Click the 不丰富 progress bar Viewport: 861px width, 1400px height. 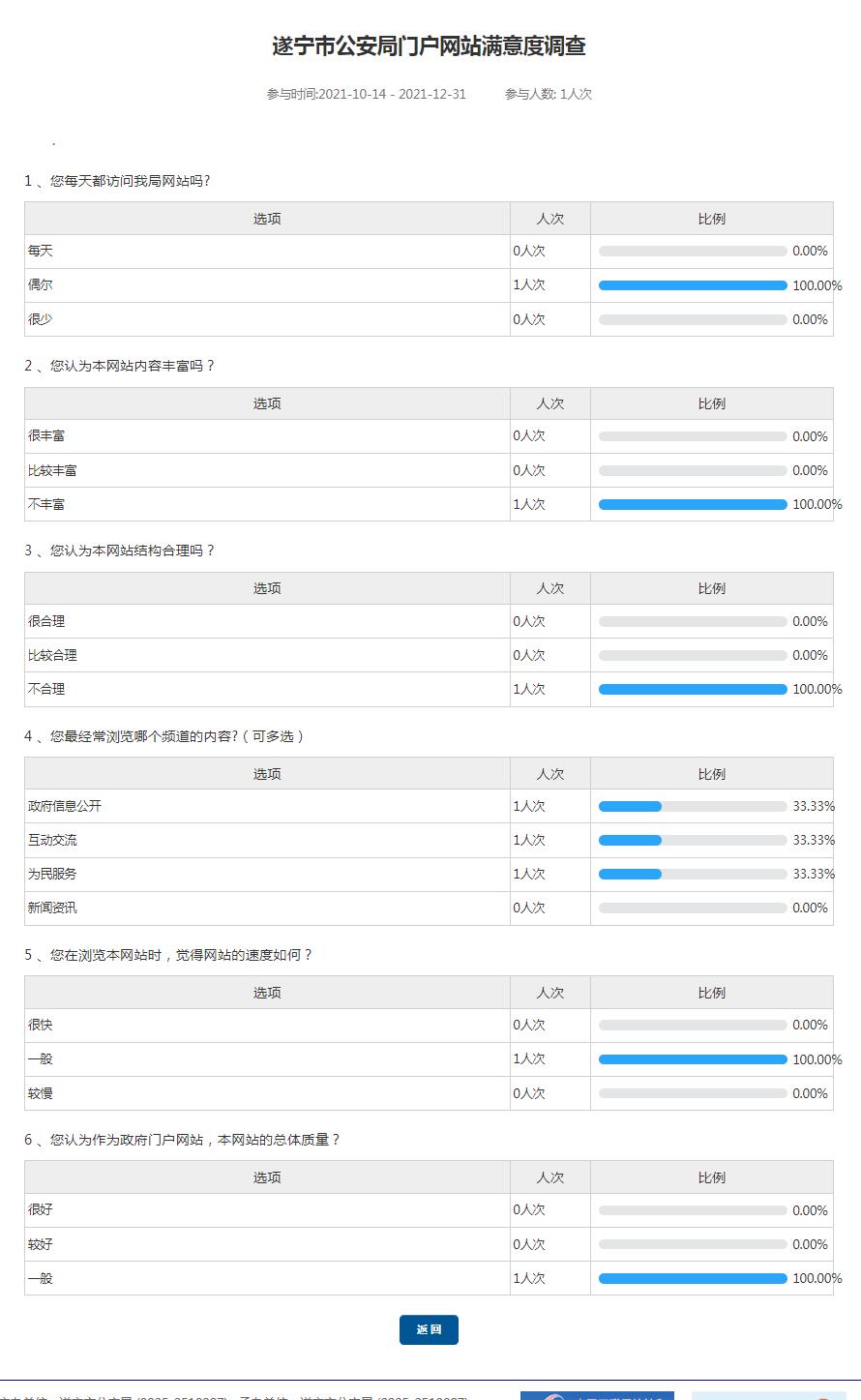693,504
